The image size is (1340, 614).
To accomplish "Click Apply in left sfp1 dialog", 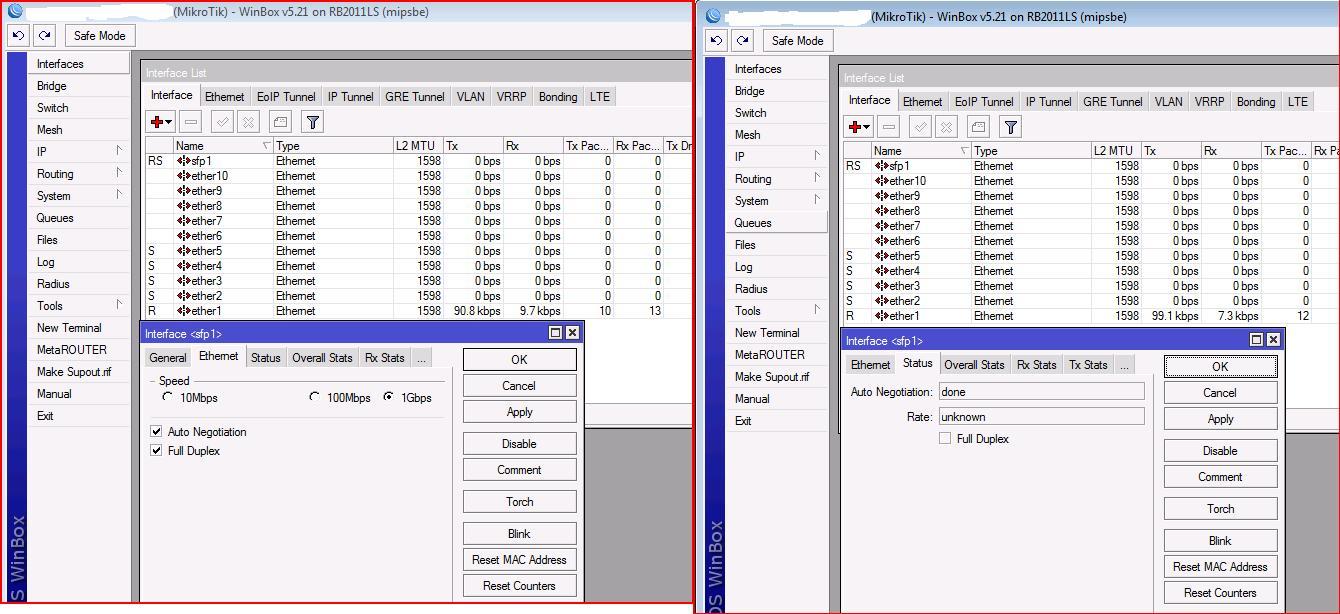I will coord(519,412).
